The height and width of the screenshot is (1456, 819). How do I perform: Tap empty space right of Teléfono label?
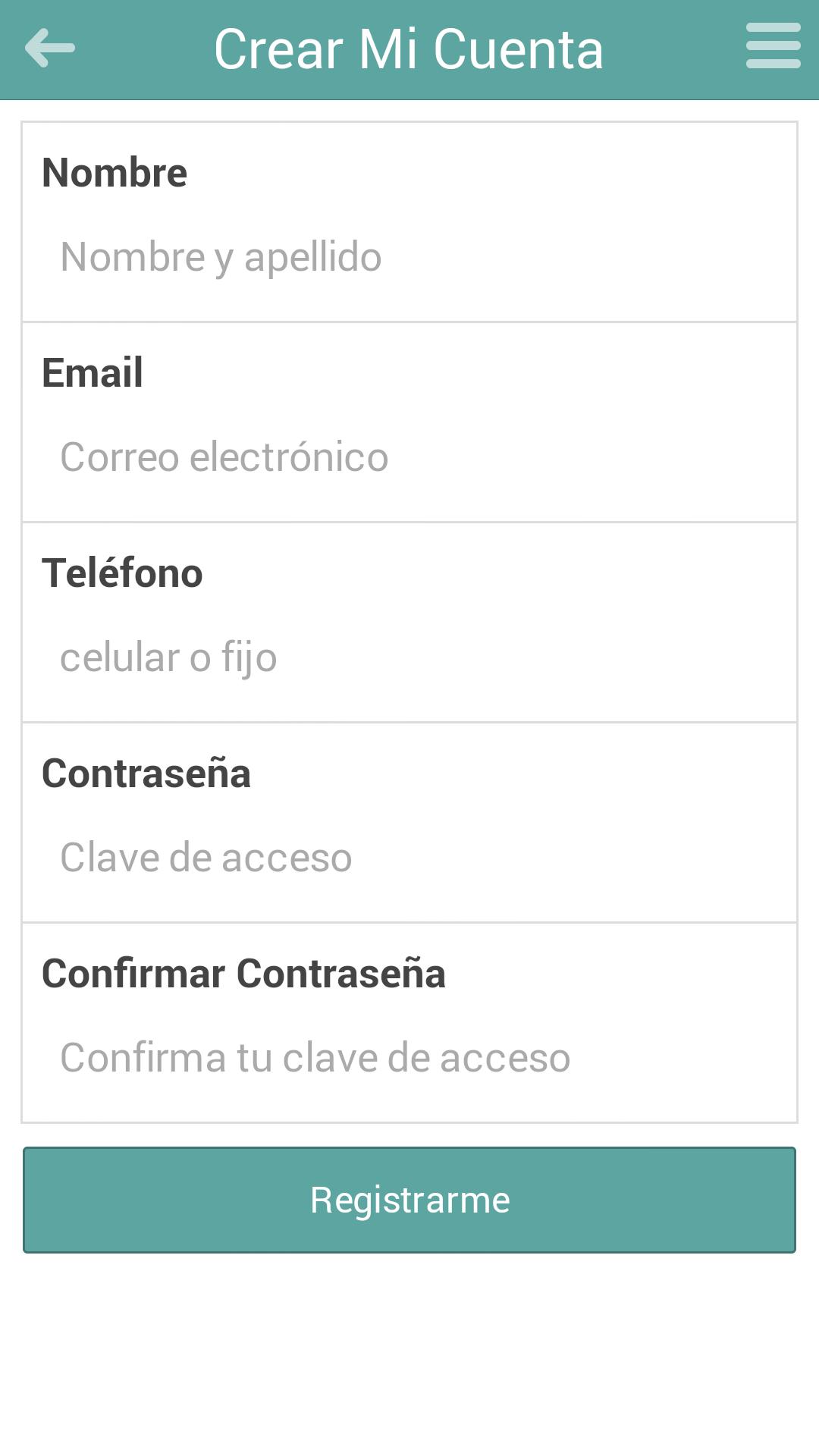(x=500, y=573)
